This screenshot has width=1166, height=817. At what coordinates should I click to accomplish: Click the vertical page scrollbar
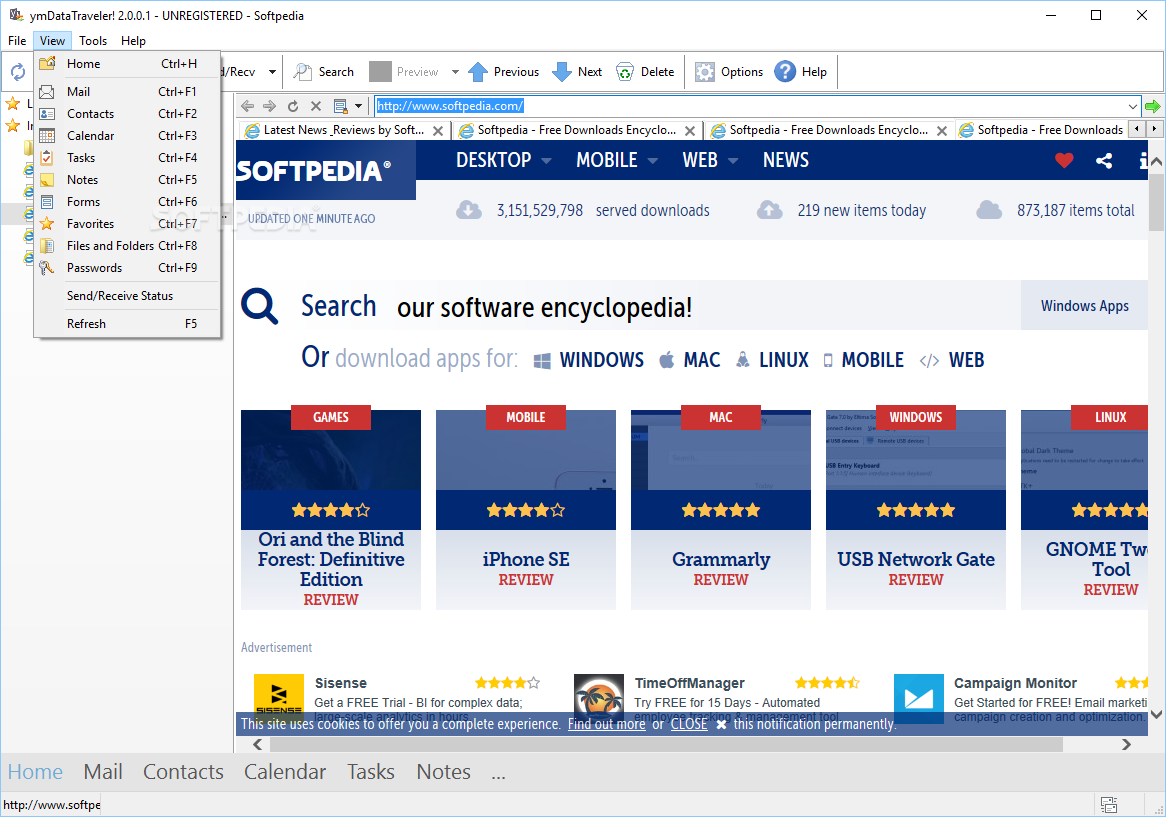(1156, 202)
